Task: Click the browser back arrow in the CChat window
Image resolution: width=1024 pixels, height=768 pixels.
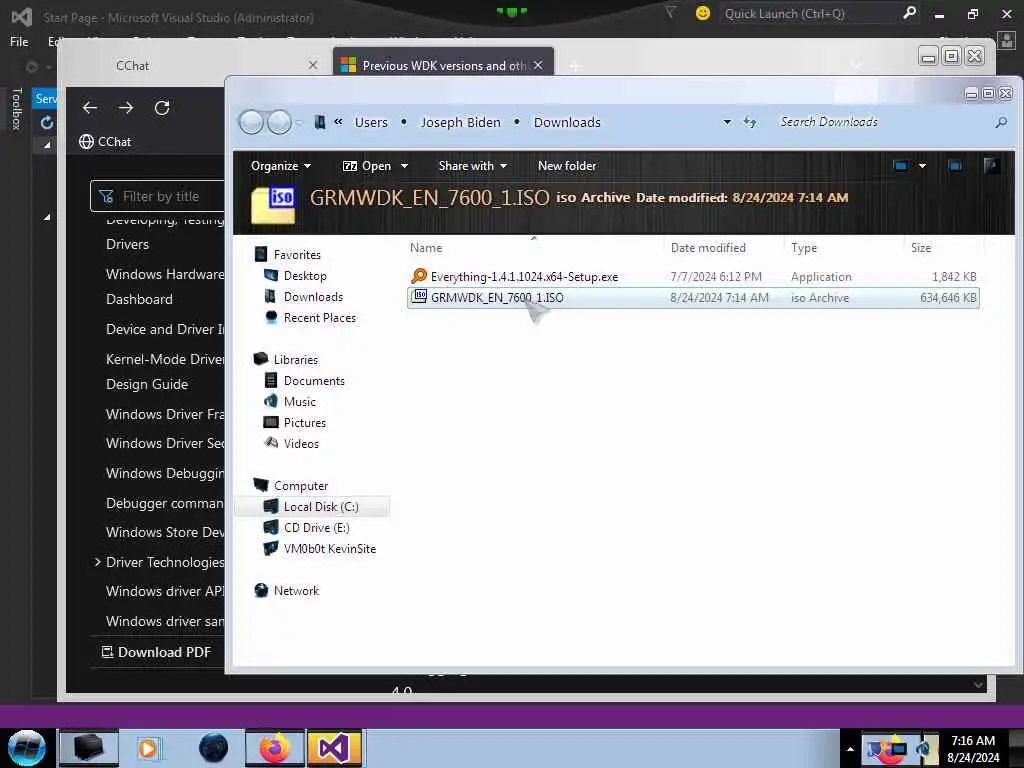Action: 90,108
